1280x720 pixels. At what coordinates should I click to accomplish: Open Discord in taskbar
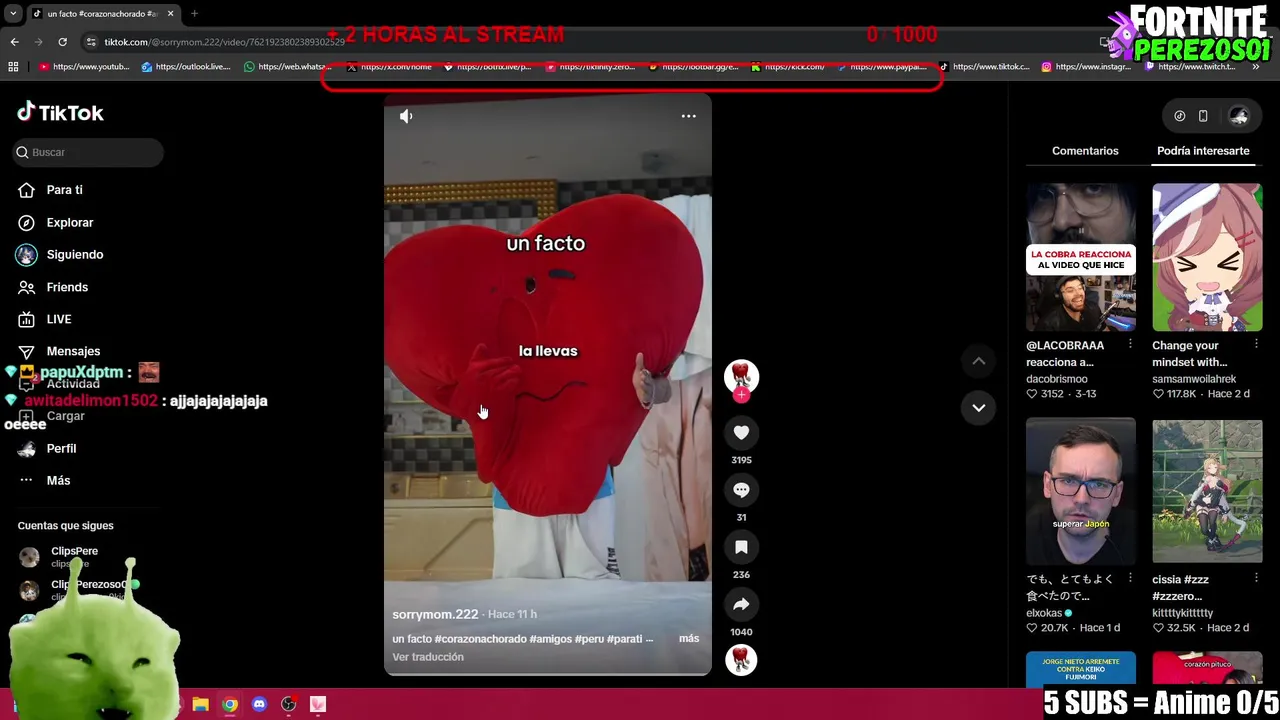(x=259, y=704)
